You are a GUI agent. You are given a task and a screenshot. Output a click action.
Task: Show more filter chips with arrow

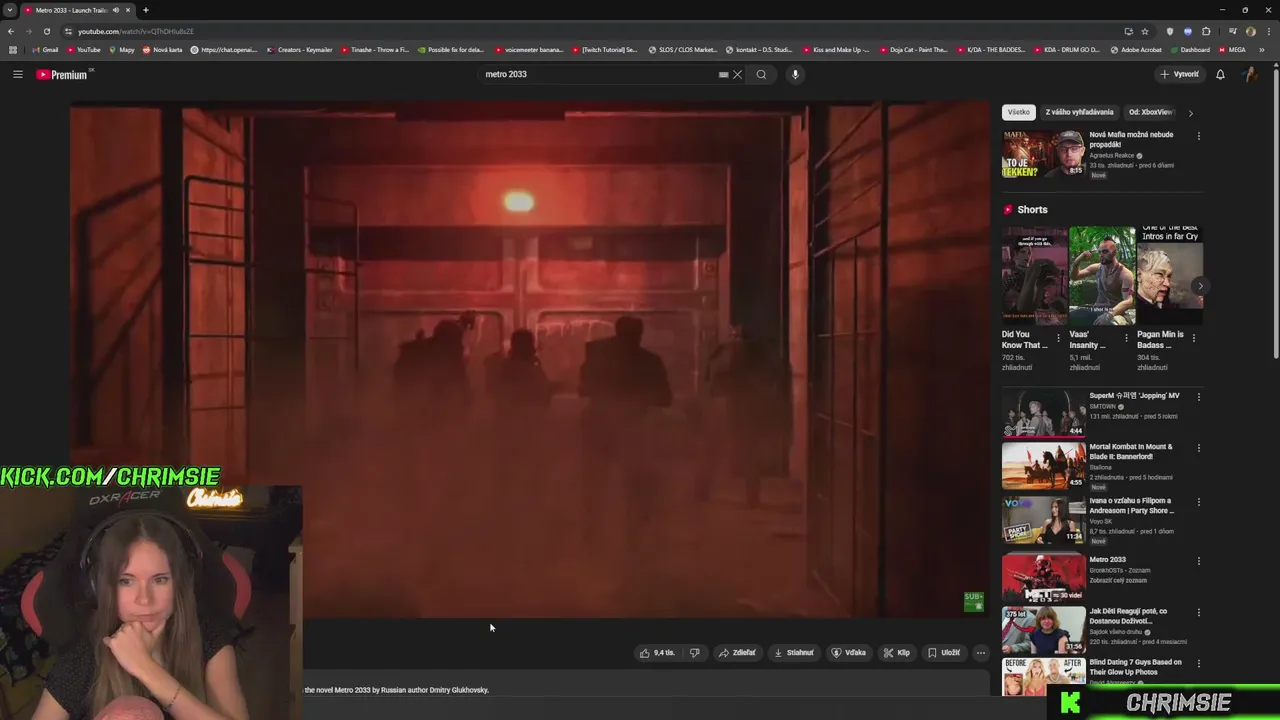coord(1190,113)
